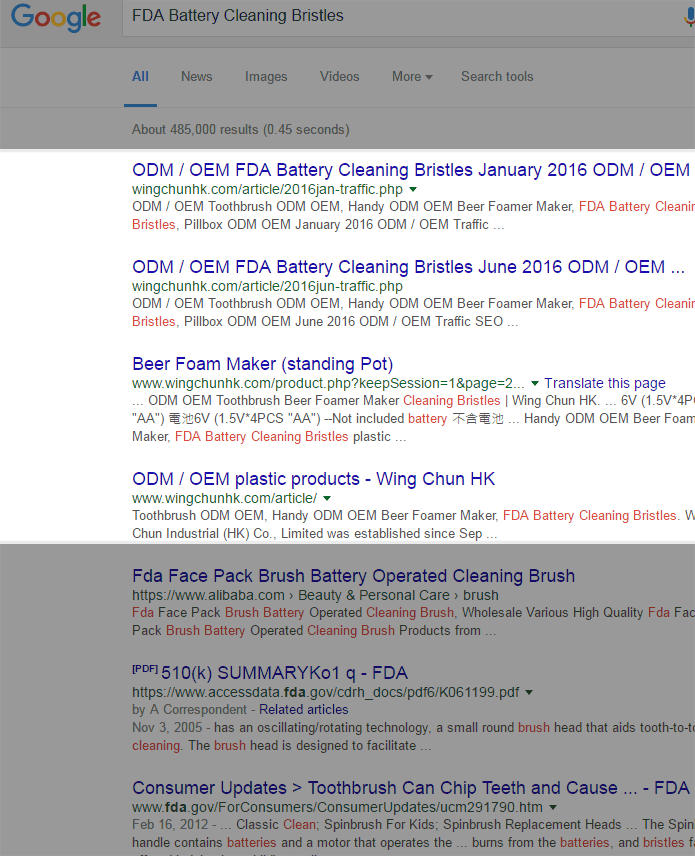Switch to the Images tab
This screenshot has height=856, width=695.
tap(266, 76)
